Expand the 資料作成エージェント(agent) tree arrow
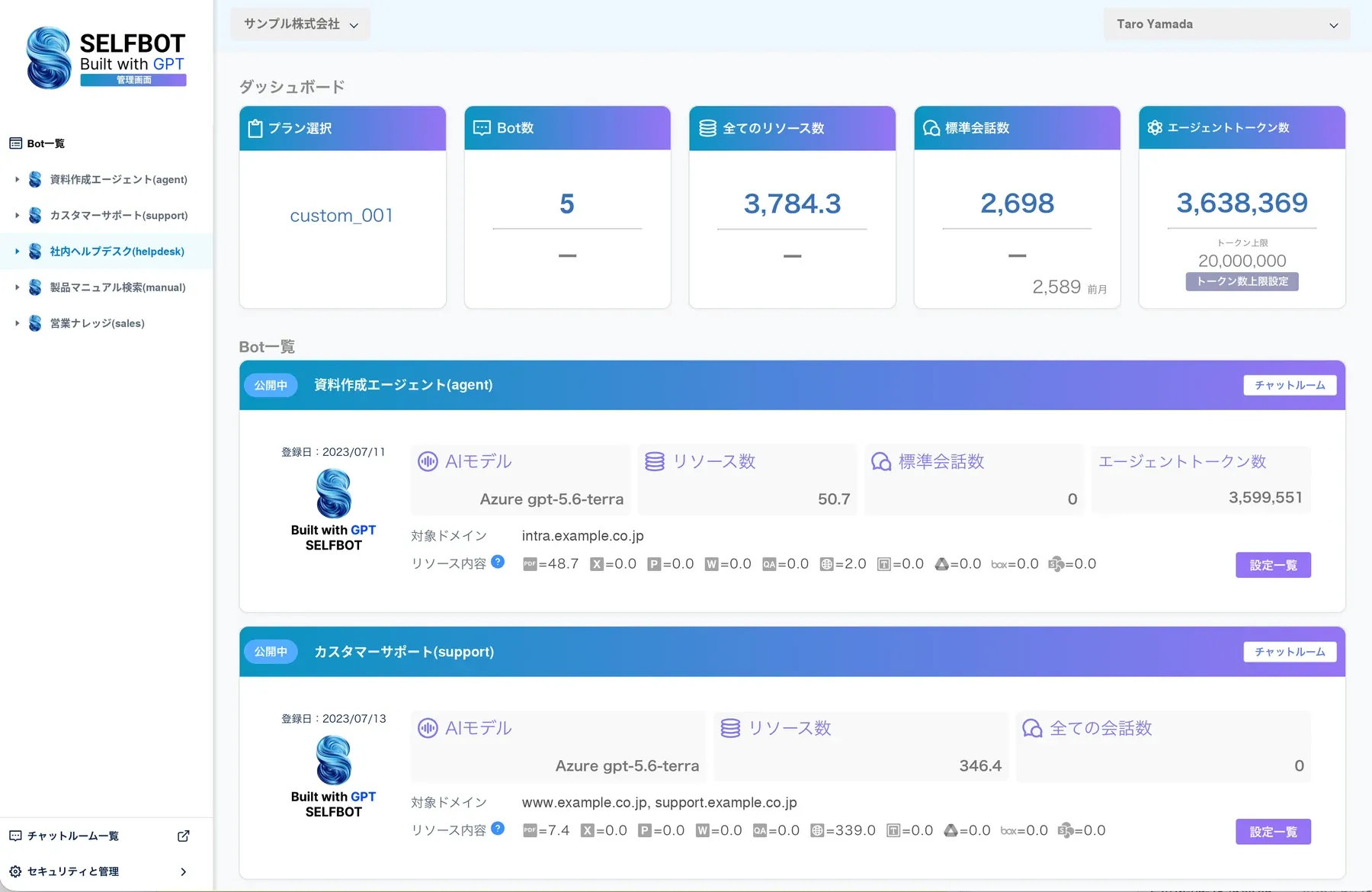 coord(17,179)
